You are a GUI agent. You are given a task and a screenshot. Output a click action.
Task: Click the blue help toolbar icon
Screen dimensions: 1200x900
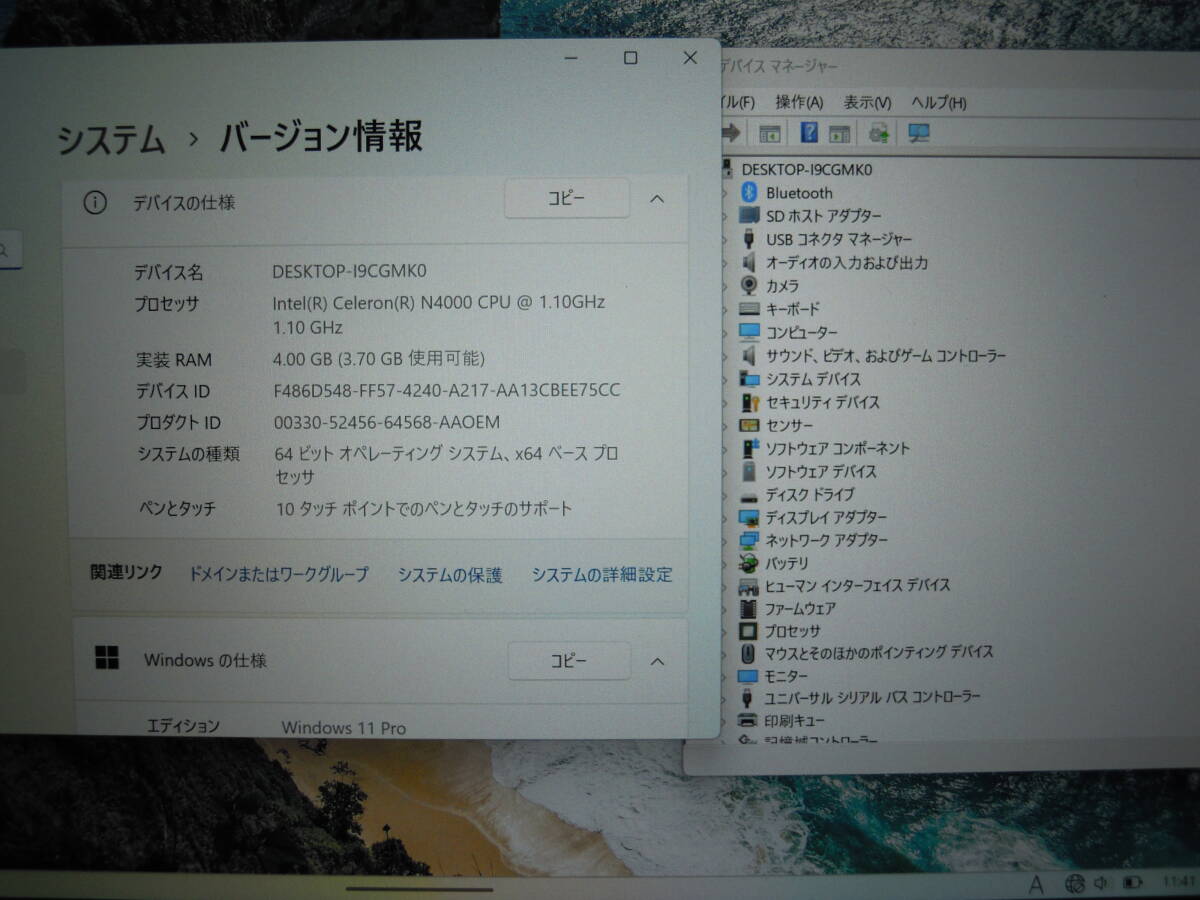click(x=810, y=132)
